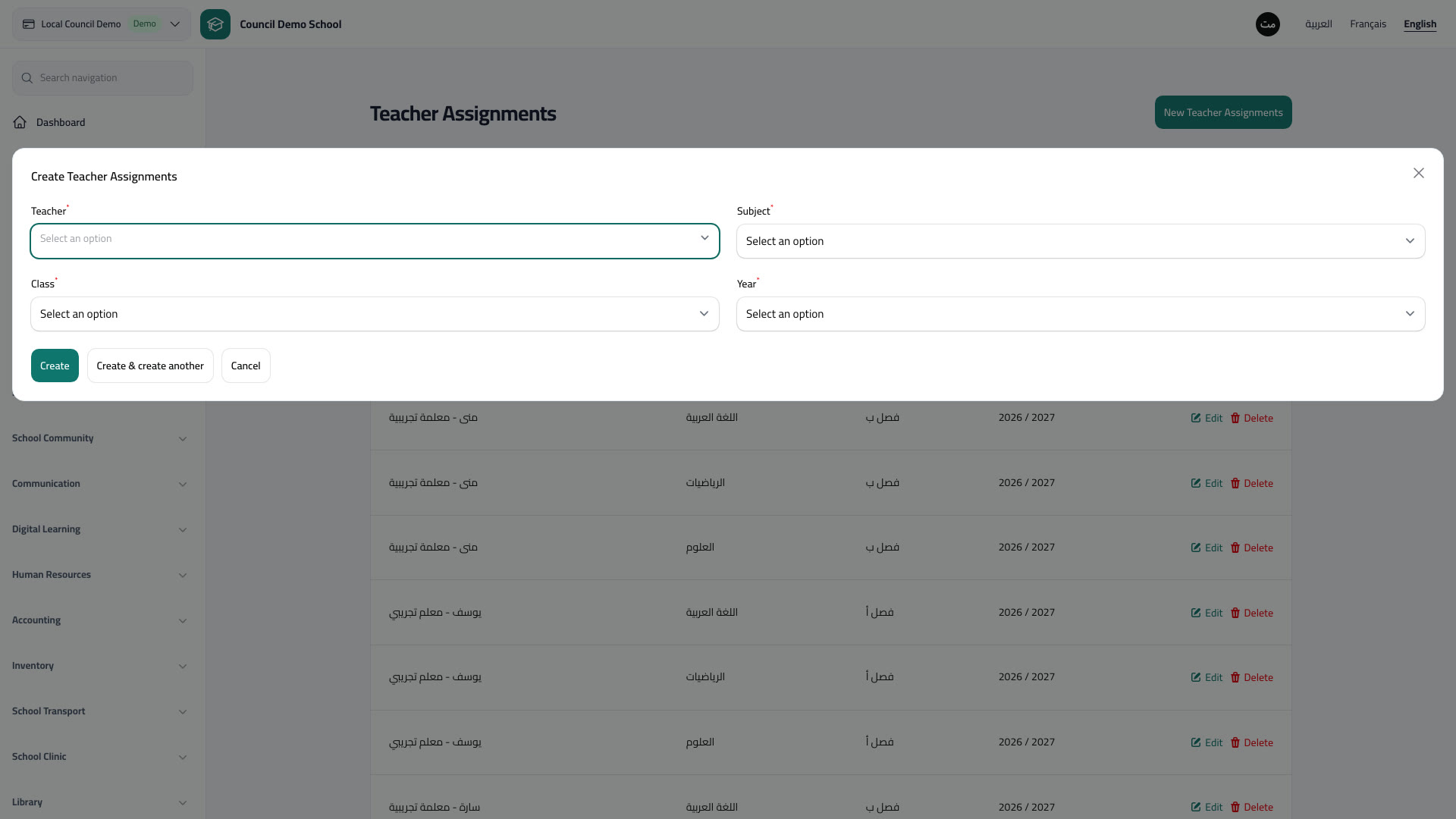Edit icon for يوسف العلوم row

click(1196, 742)
